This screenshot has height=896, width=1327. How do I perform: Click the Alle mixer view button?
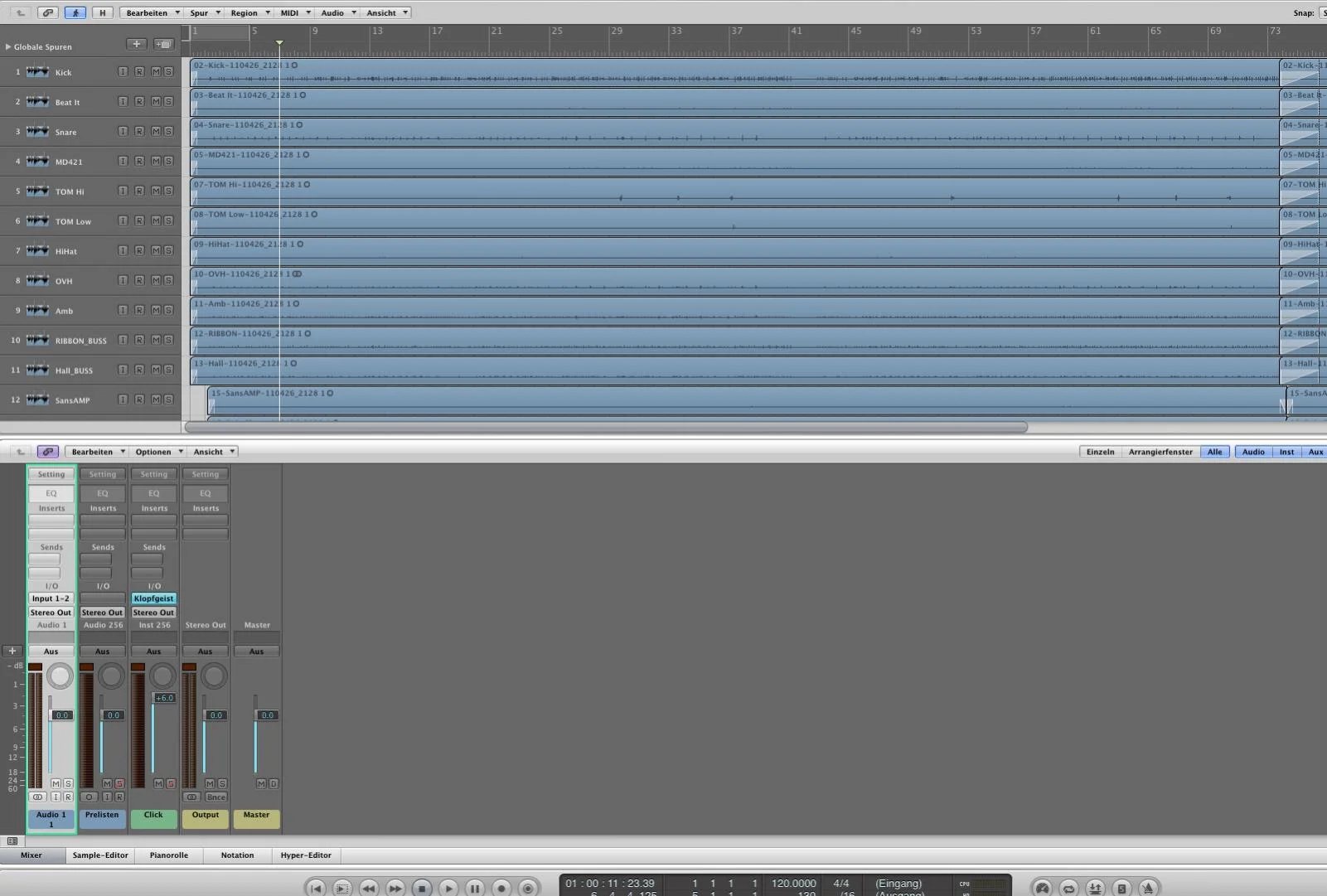[1214, 452]
